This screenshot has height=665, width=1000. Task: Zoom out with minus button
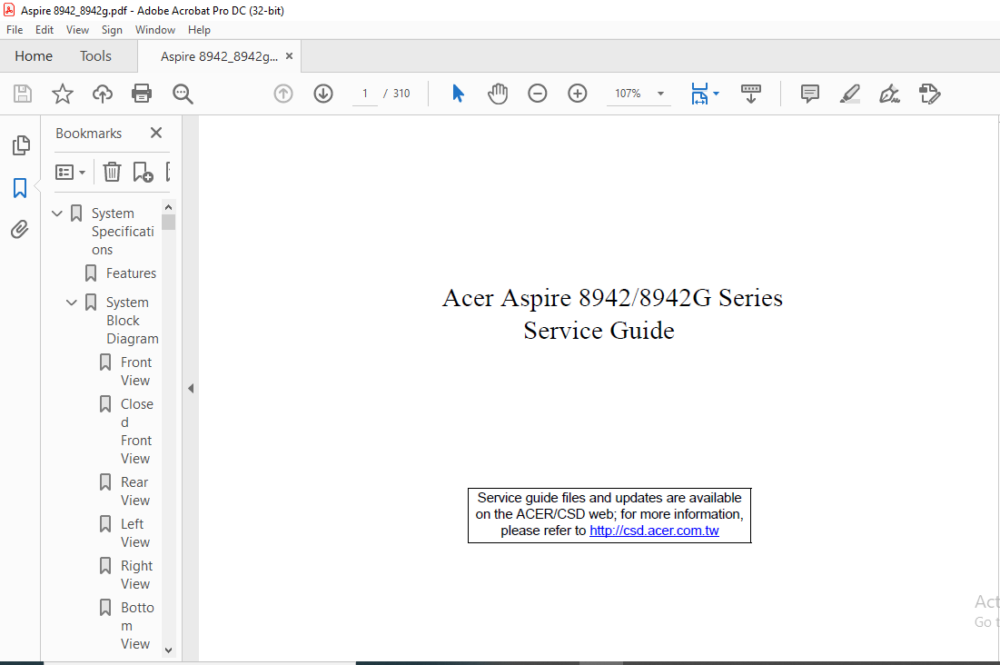[x=538, y=94]
